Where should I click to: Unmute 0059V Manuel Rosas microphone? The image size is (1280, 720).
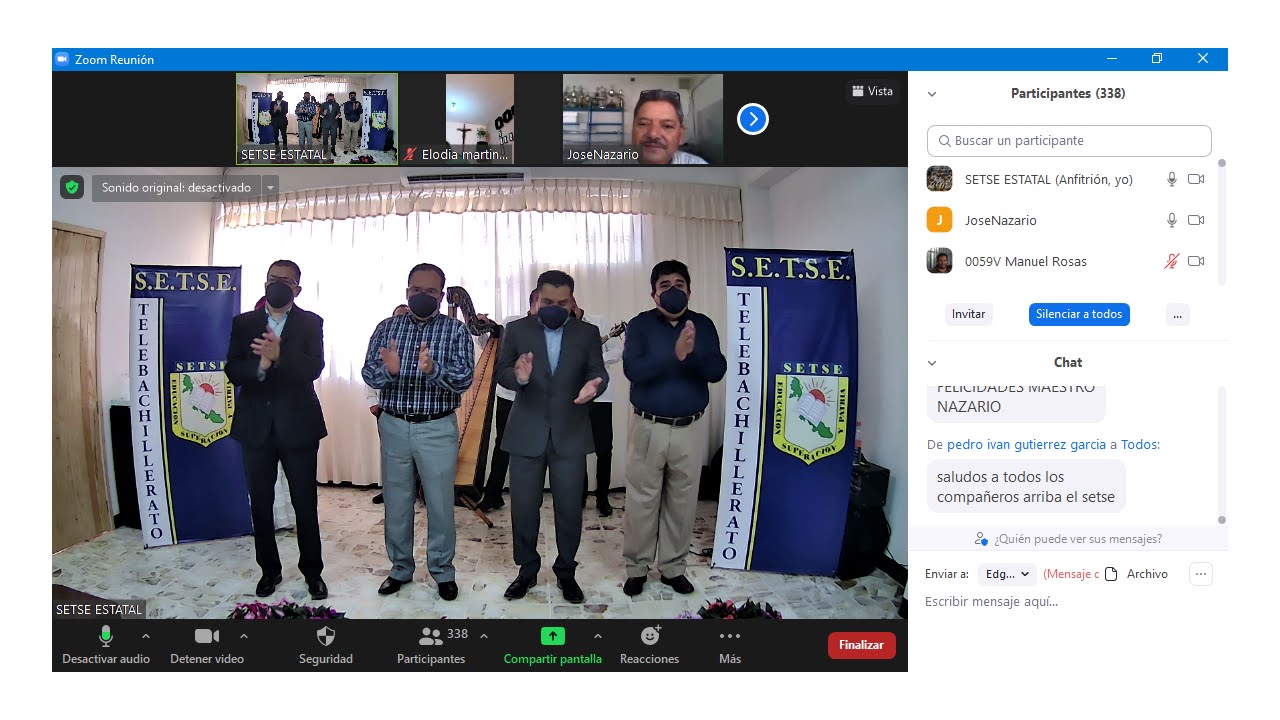coord(1172,261)
